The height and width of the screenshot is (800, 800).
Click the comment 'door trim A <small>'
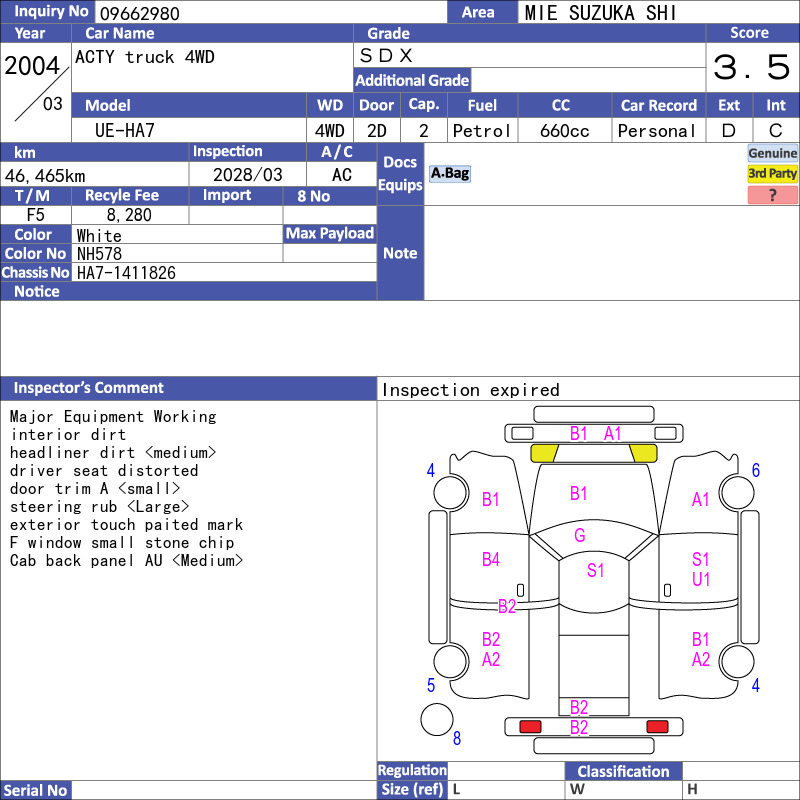point(95,489)
